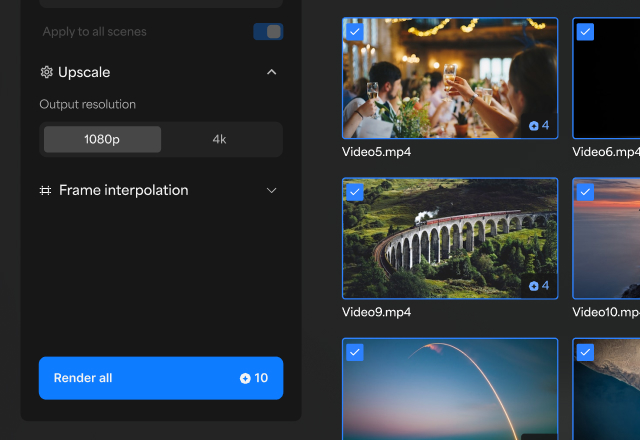The width and height of the screenshot is (640, 440).
Task: Click the Video5.mp4 file name
Action: [x=376, y=152]
